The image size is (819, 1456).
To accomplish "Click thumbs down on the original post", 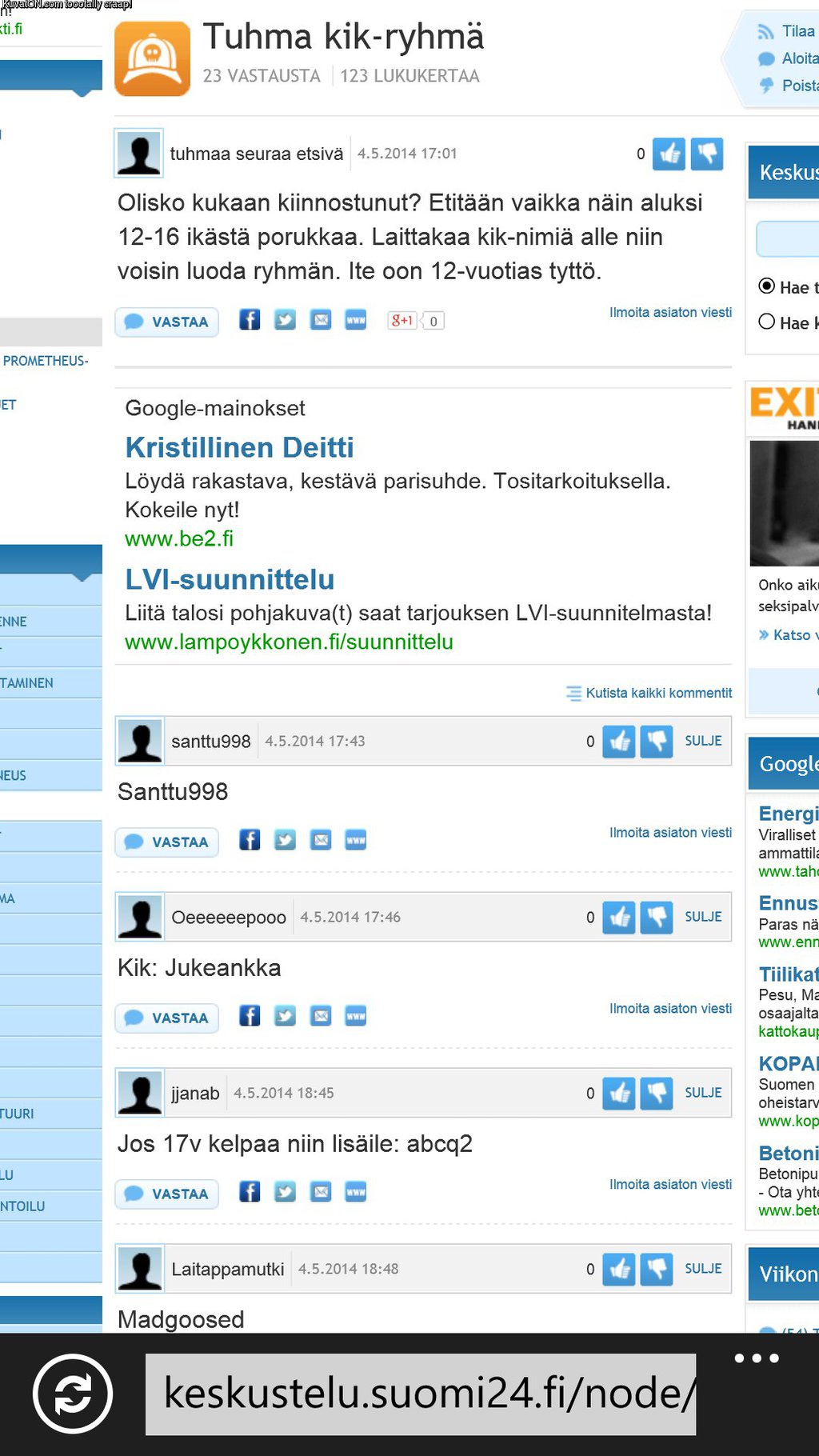I will [707, 154].
